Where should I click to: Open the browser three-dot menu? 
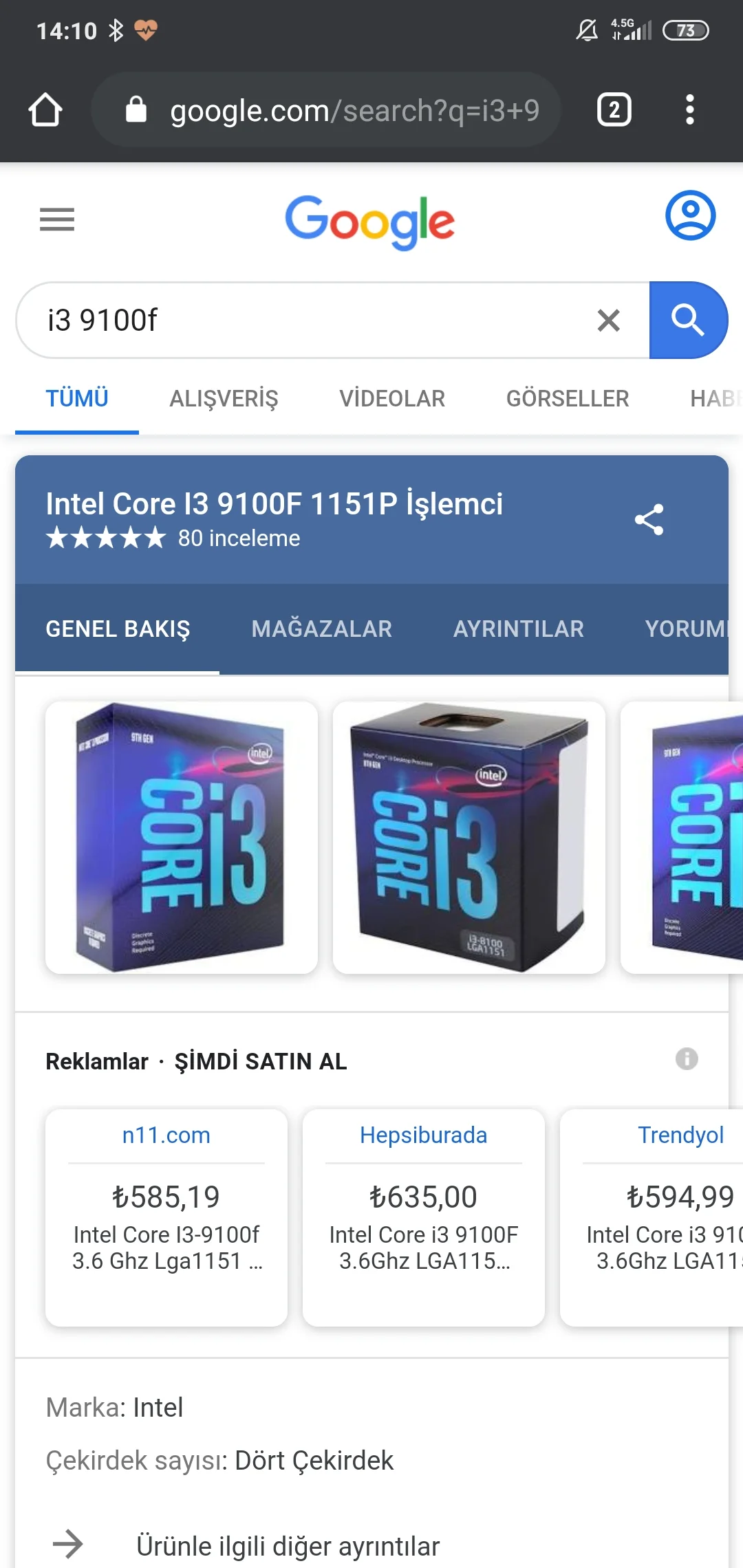[690, 110]
